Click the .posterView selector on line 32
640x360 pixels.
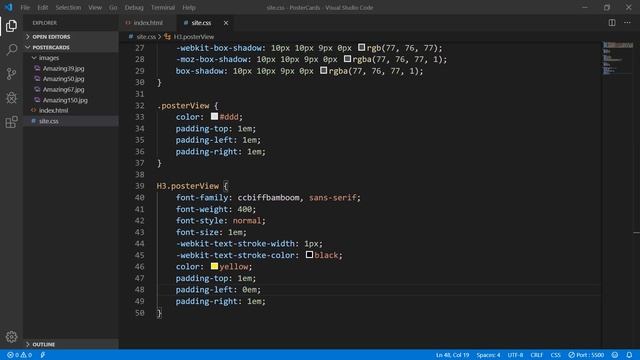tap(183, 106)
